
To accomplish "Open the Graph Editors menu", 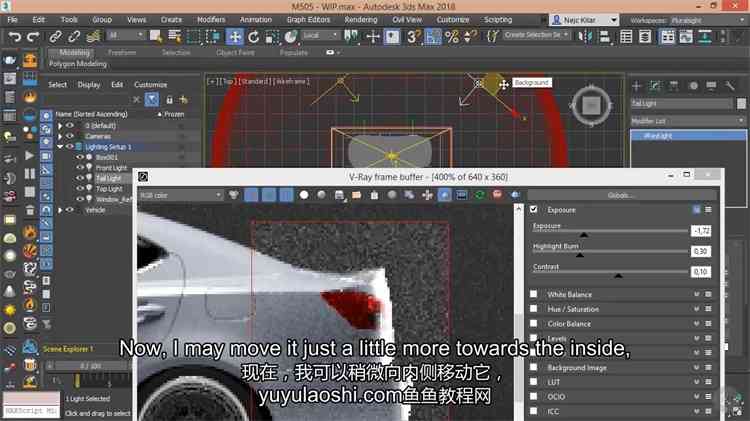I will (308, 20).
